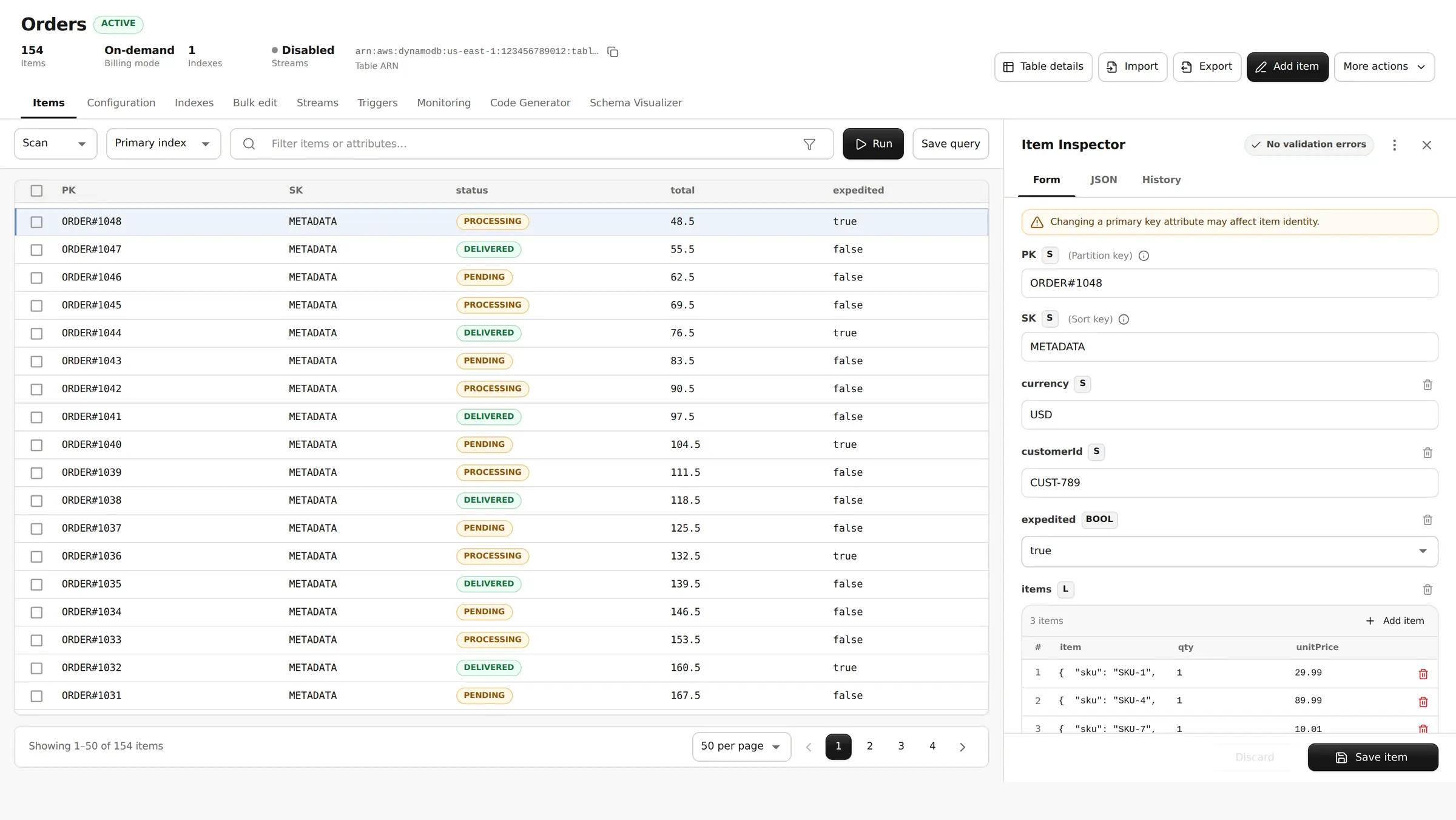Viewport: 1456px width, 820px height.
Task: Open the Schema Visualizer tab
Action: [x=636, y=103]
